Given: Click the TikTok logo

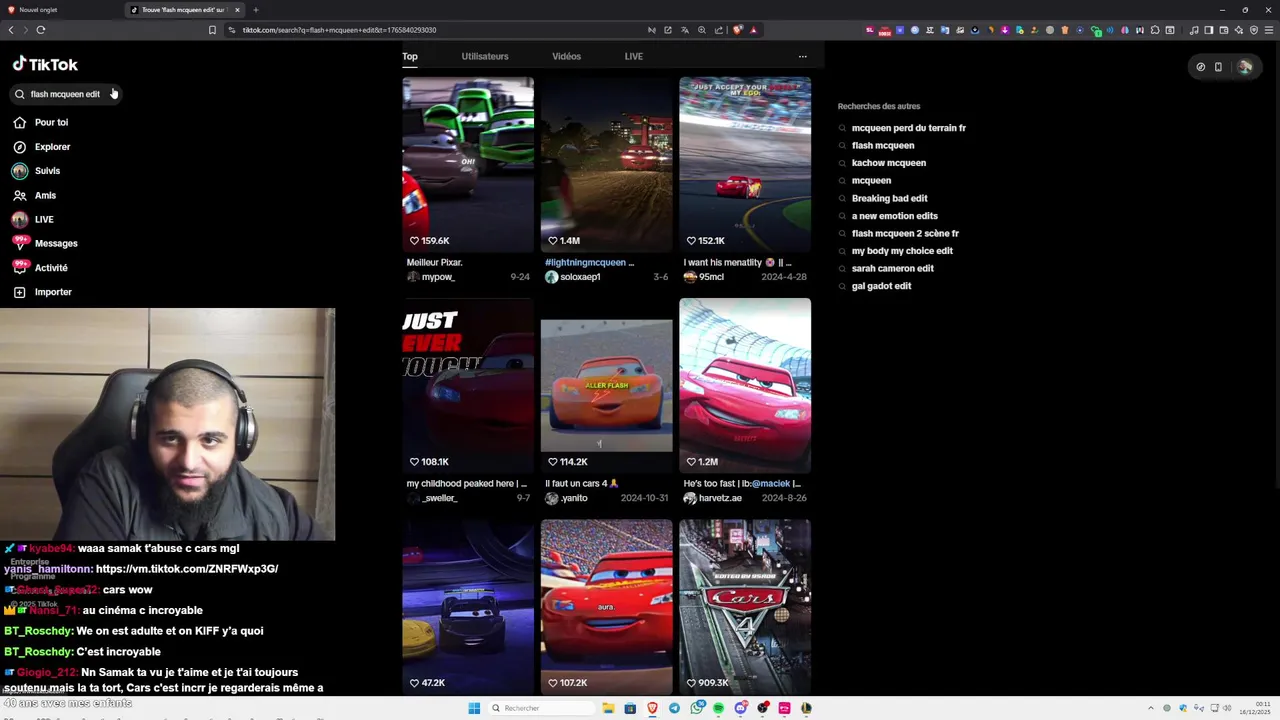Looking at the screenshot, I should coord(45,64).
